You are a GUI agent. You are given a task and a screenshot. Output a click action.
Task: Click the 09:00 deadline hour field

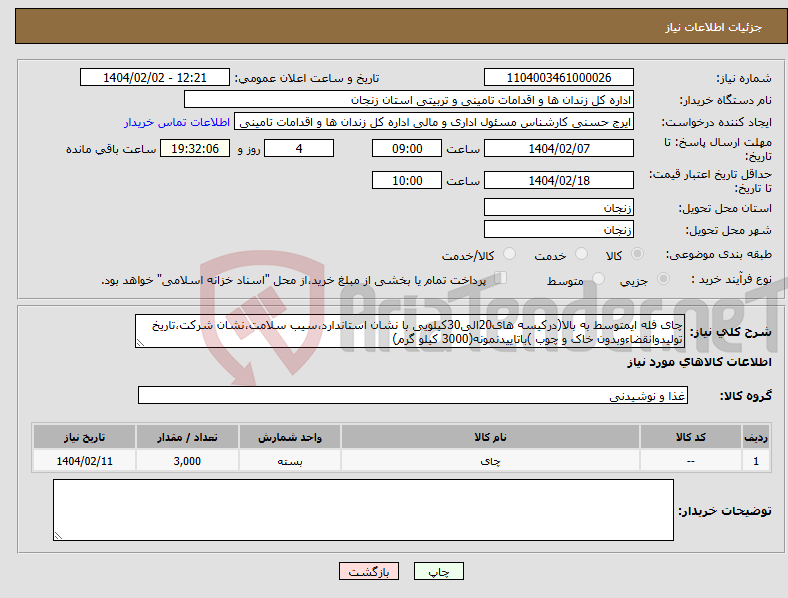point(407,148)
